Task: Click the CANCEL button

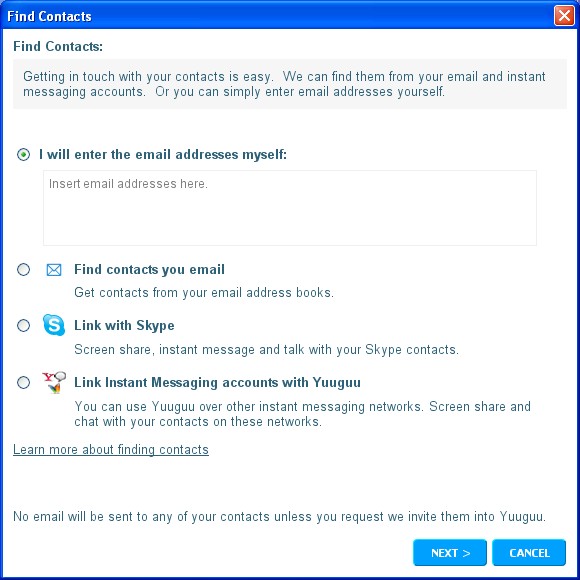Action: (529, 553)
